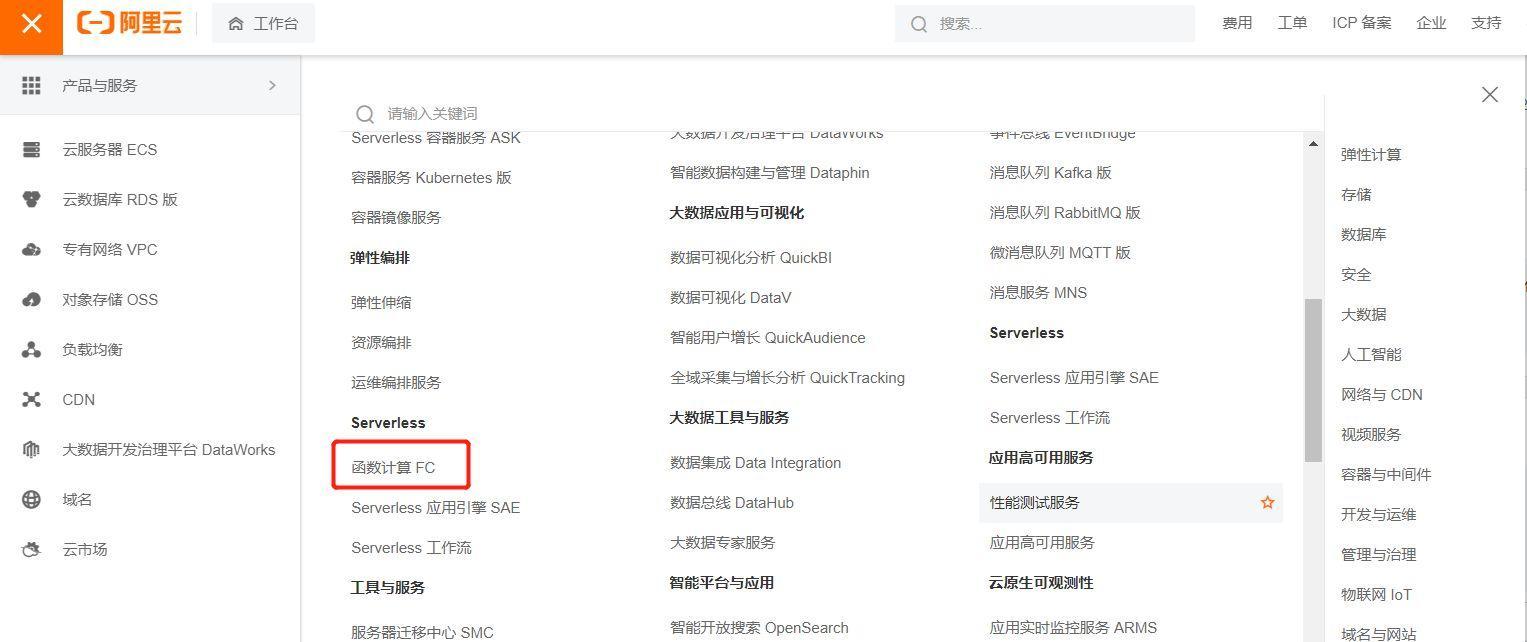This screenshot has height=642, width=1527.
Task: Click the 负载均衡 icon
Action: pyautogui.click(x=31, y=350)
